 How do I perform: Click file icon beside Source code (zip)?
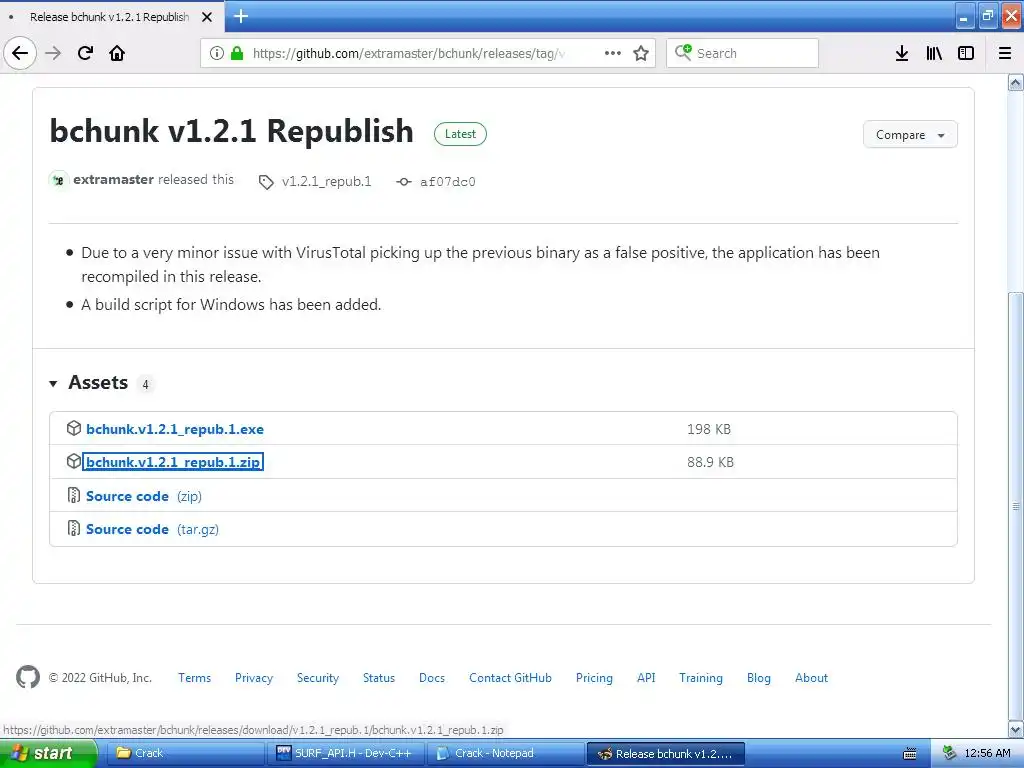tap(74, 495)
